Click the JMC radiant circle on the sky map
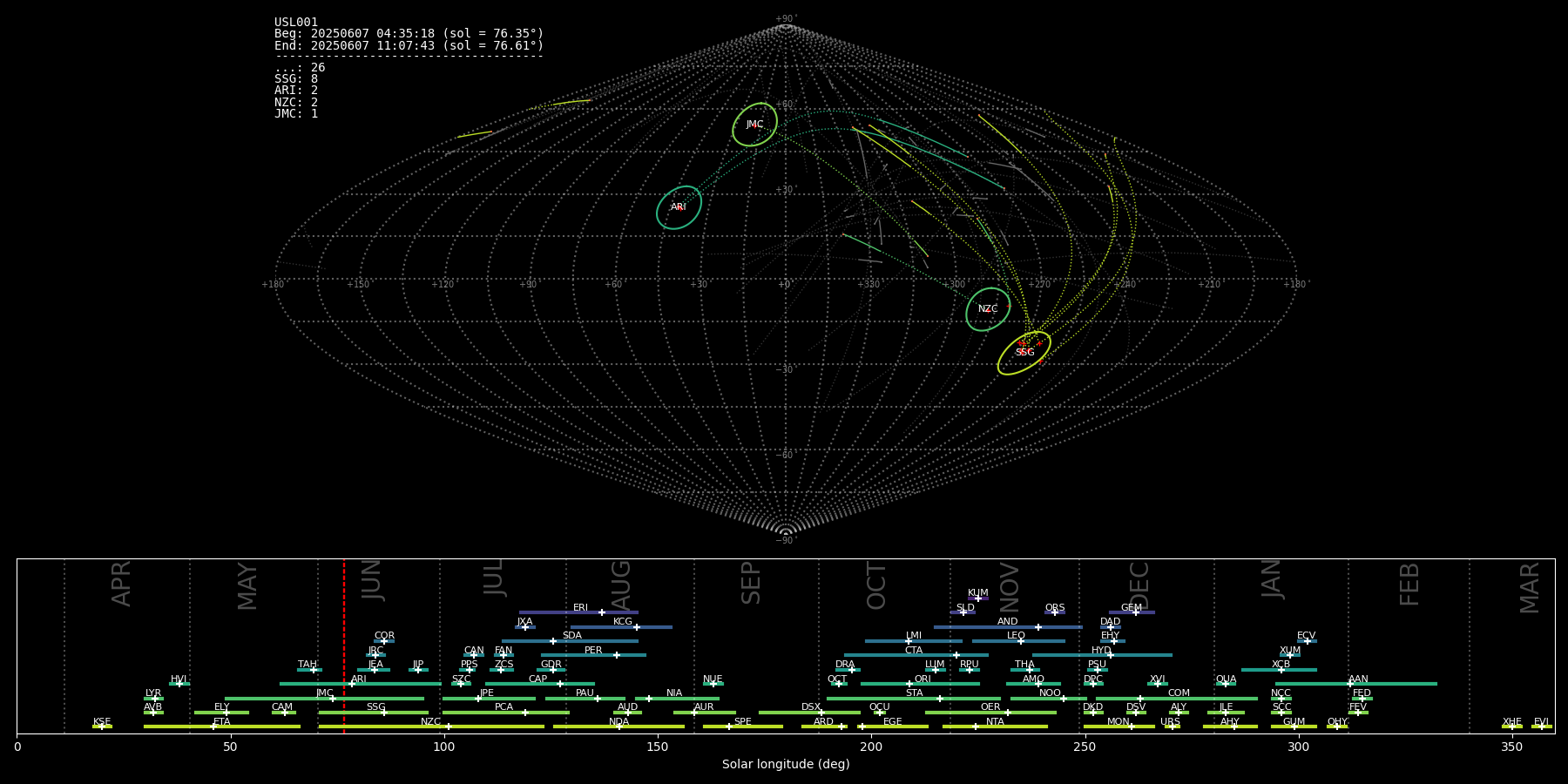 754,125
